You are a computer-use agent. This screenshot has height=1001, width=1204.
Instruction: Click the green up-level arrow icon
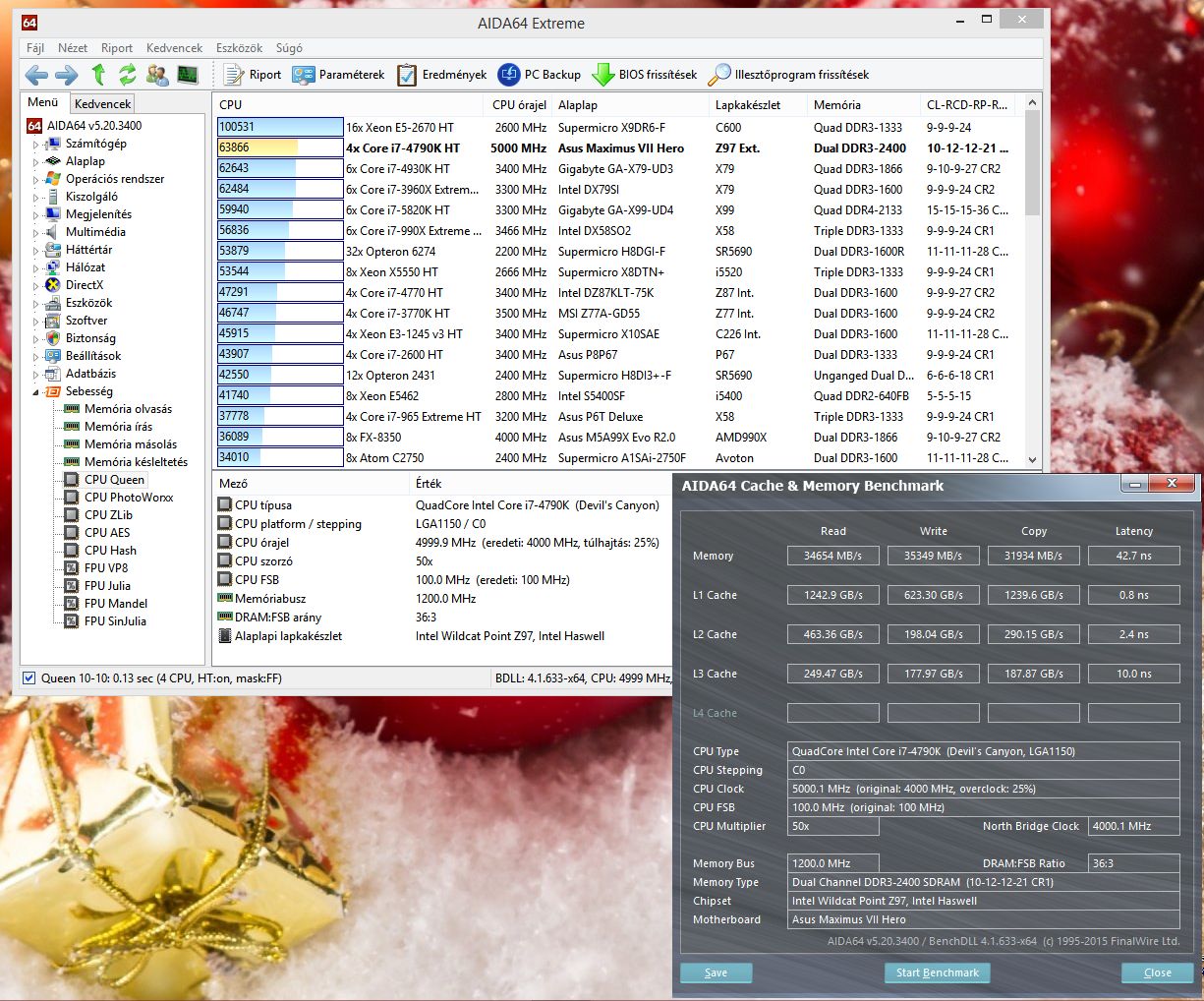tap(98, 75)
